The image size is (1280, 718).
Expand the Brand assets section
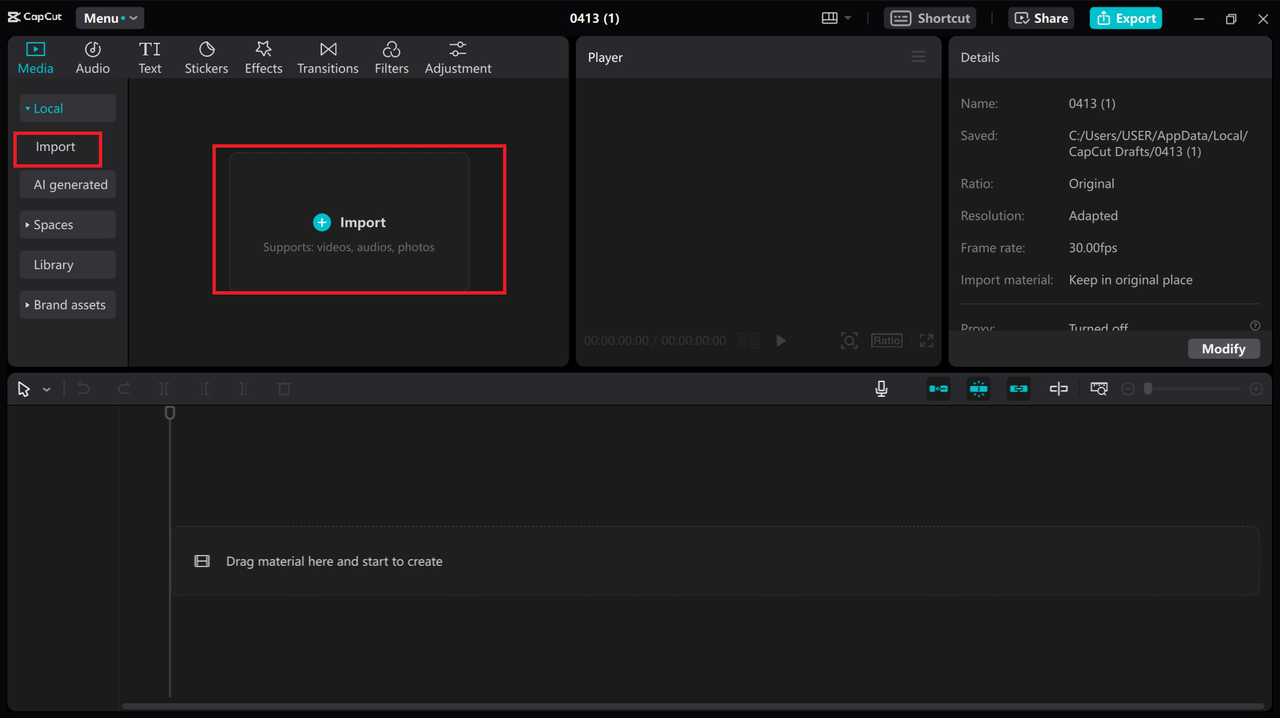coord(67,305)
